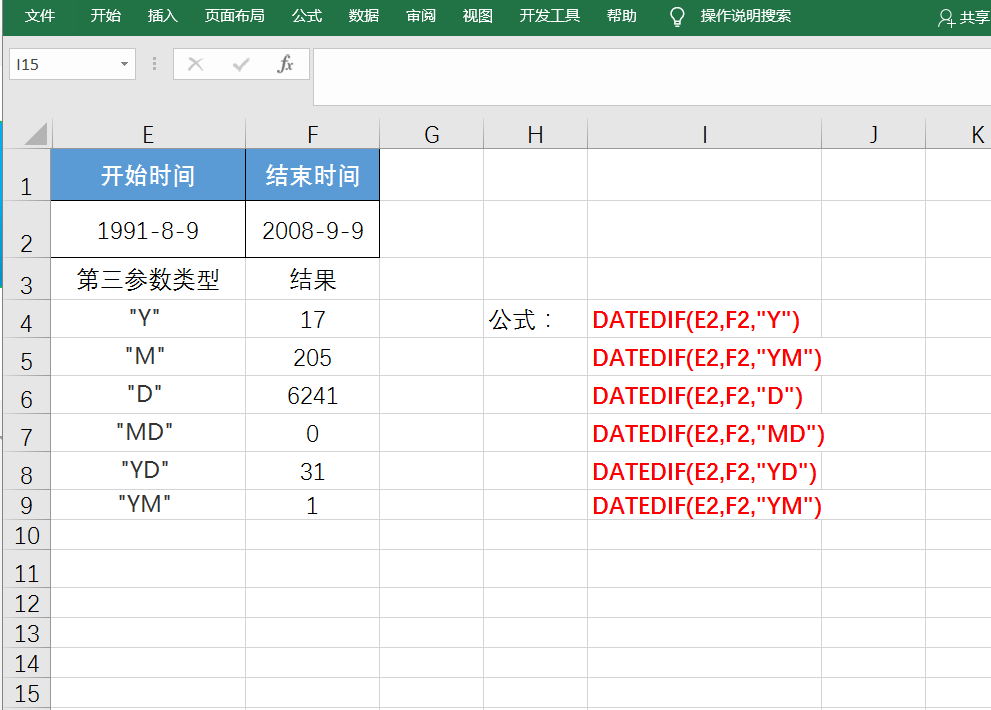Image resolution: width=991 pixels, height=710 pixels.
Task: Expand the Name Box dropdown arrow
Action: (125, 64)
